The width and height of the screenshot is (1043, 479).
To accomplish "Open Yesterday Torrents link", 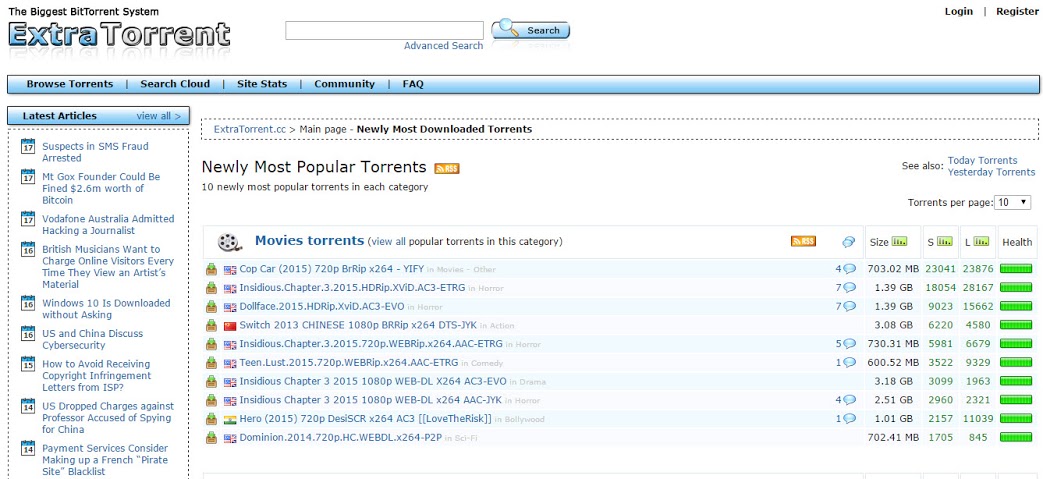I will [x=991, y=172].
